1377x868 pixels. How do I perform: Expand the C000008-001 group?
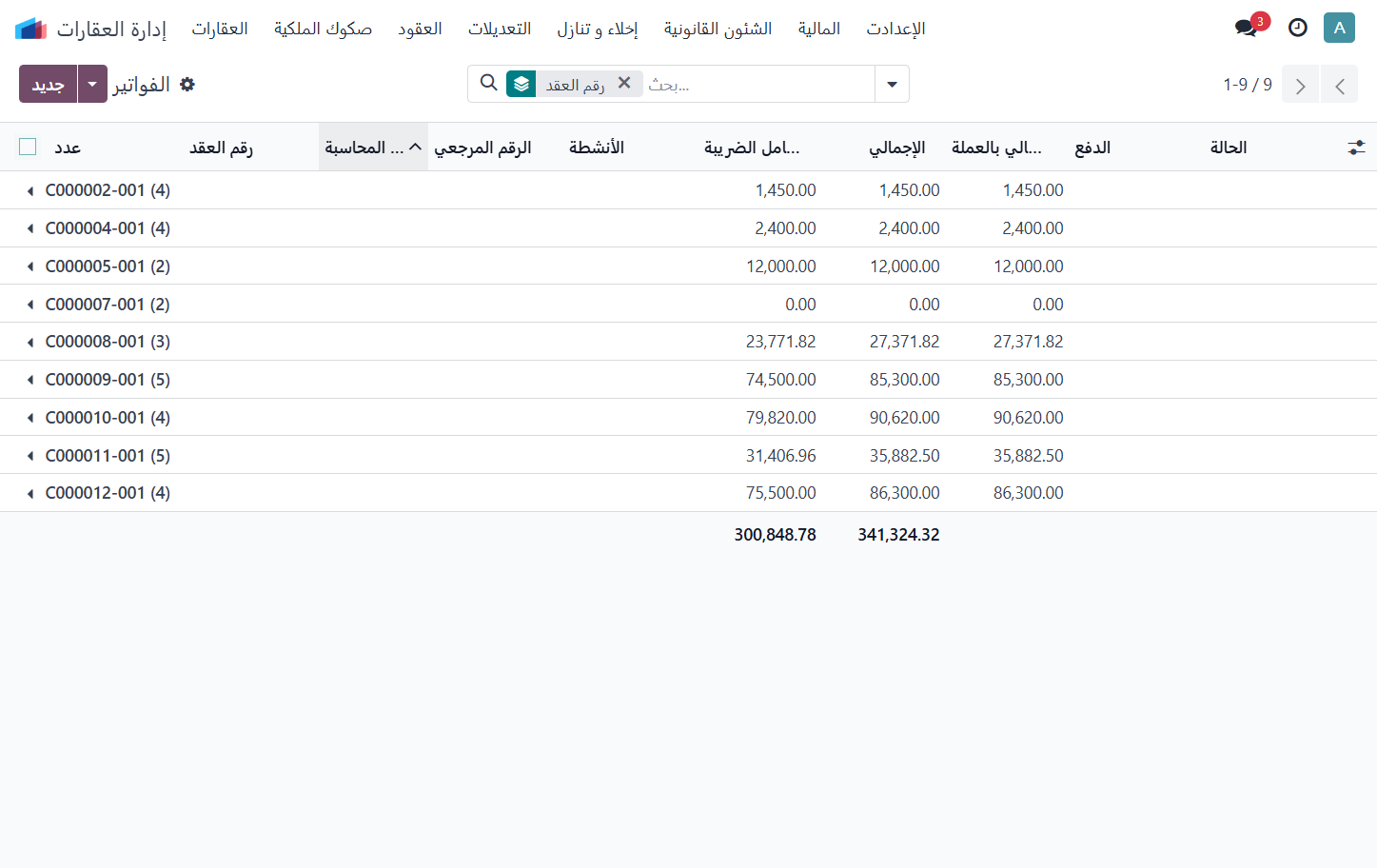pos(688,342)
